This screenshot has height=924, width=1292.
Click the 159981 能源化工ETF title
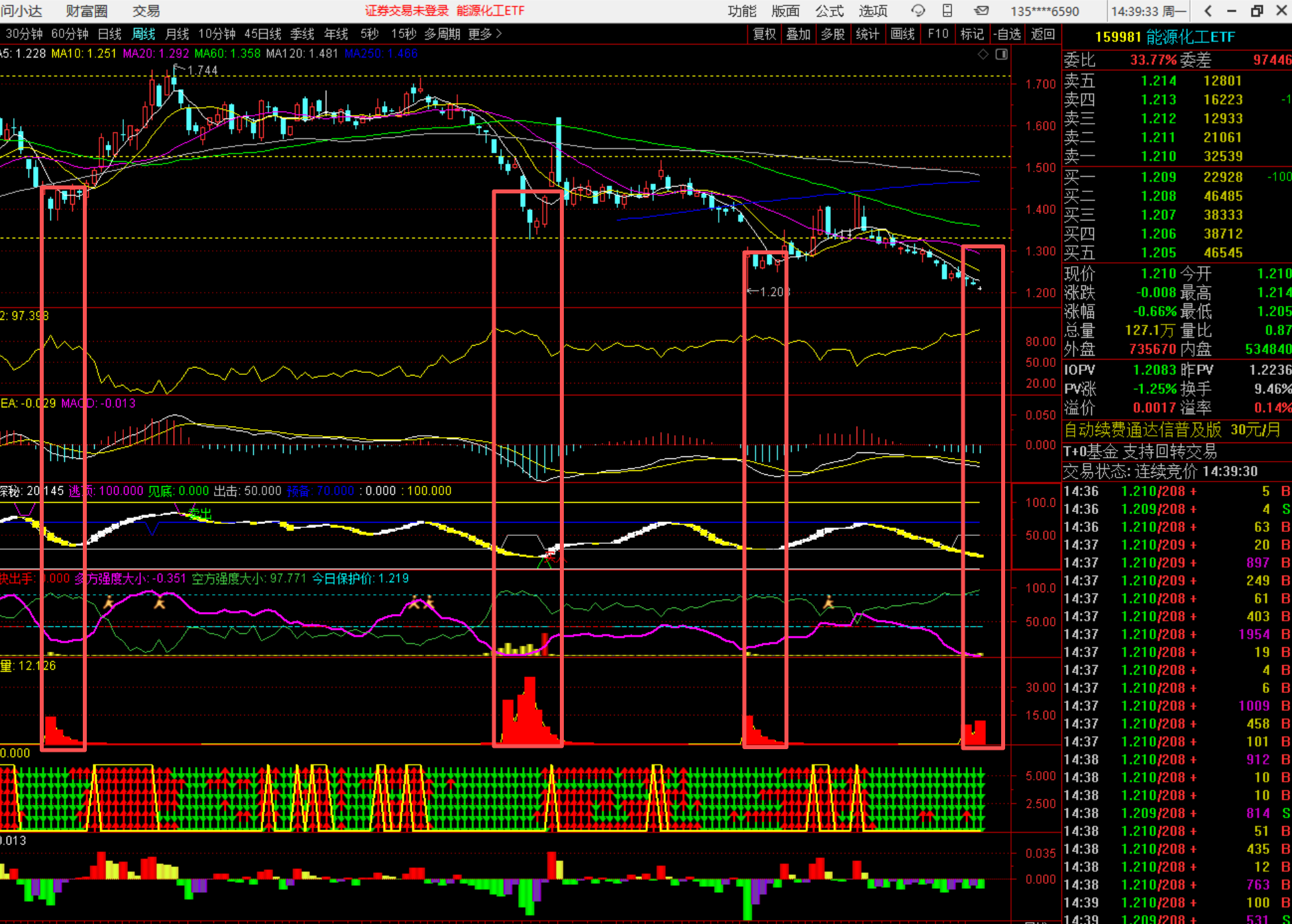1165,37
